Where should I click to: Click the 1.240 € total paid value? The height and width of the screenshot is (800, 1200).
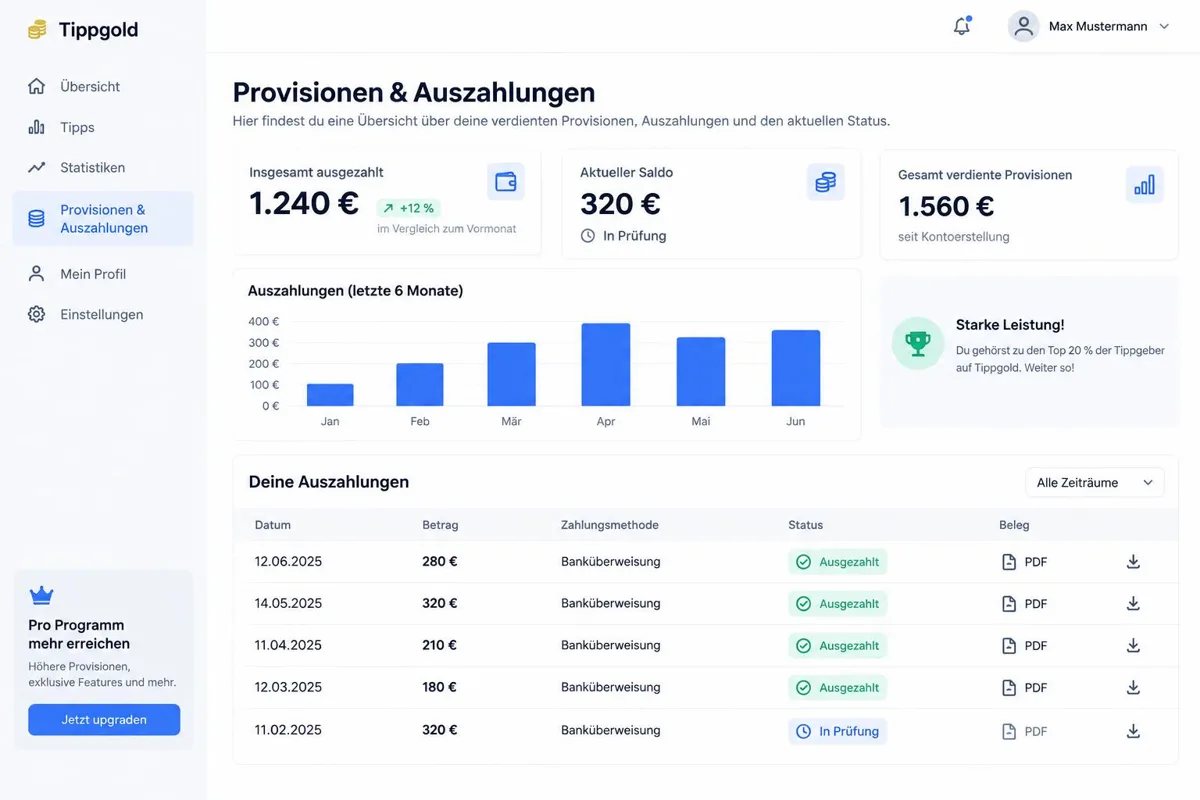click(x=304, y=204)
